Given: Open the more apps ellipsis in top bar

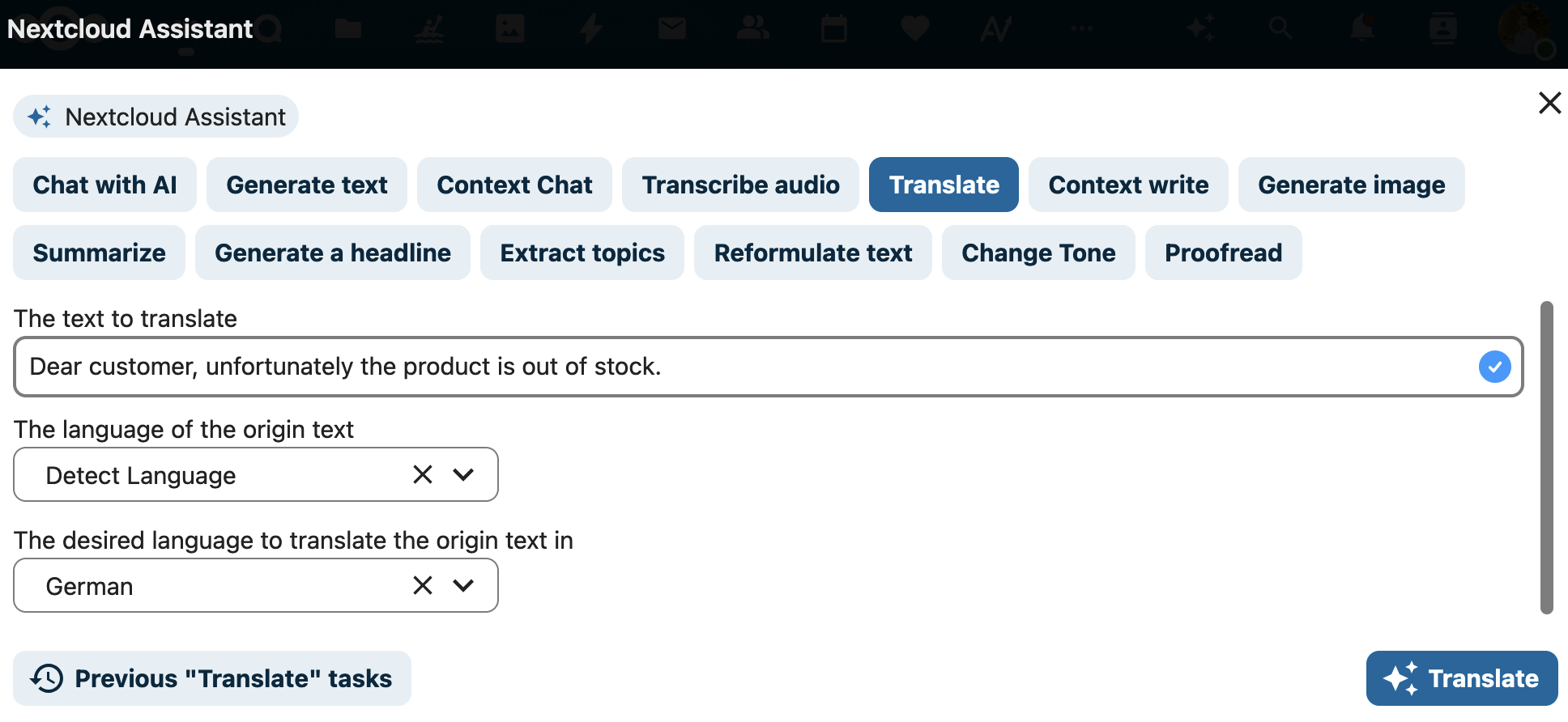Looking at the screenshot, I should coord(1082,29).
